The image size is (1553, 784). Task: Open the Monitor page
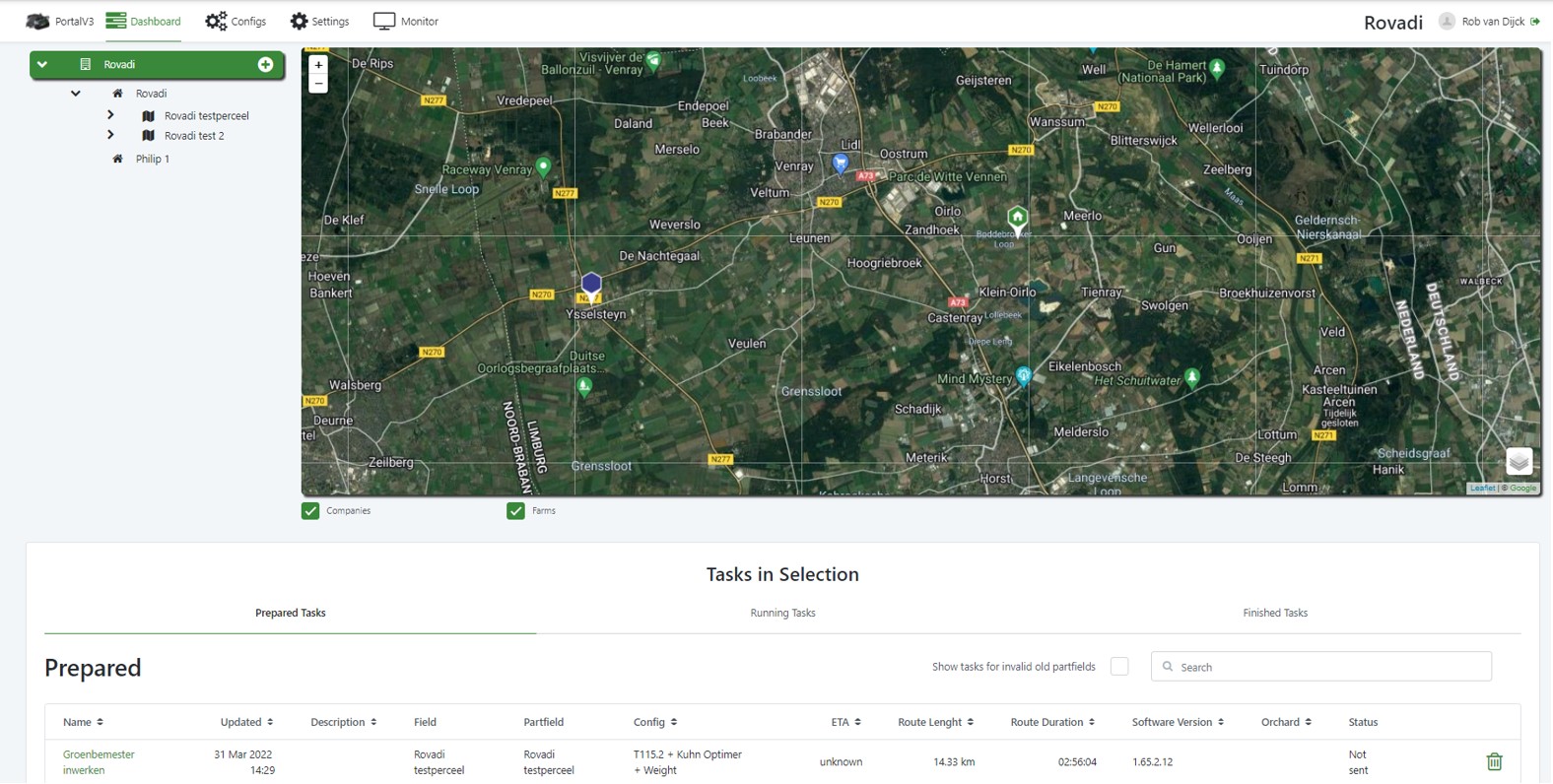point(406,21)
